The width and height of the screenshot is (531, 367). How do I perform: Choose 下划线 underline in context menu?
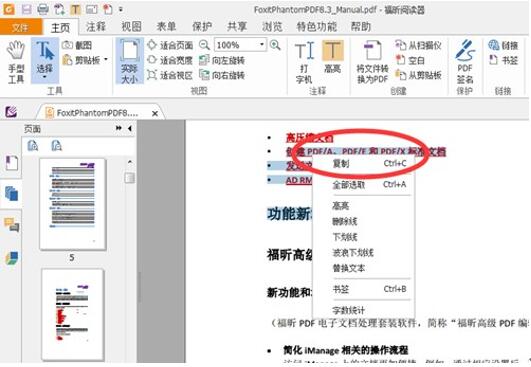coord(363,237)
